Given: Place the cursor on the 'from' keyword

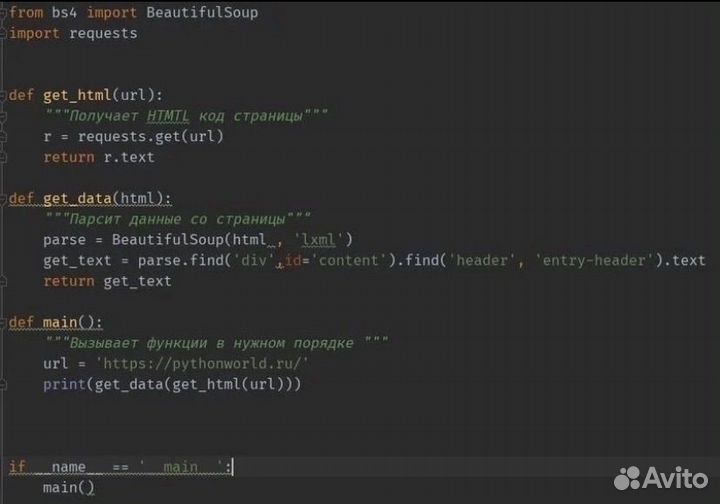Looking at the screenshot, I should 26,12.
